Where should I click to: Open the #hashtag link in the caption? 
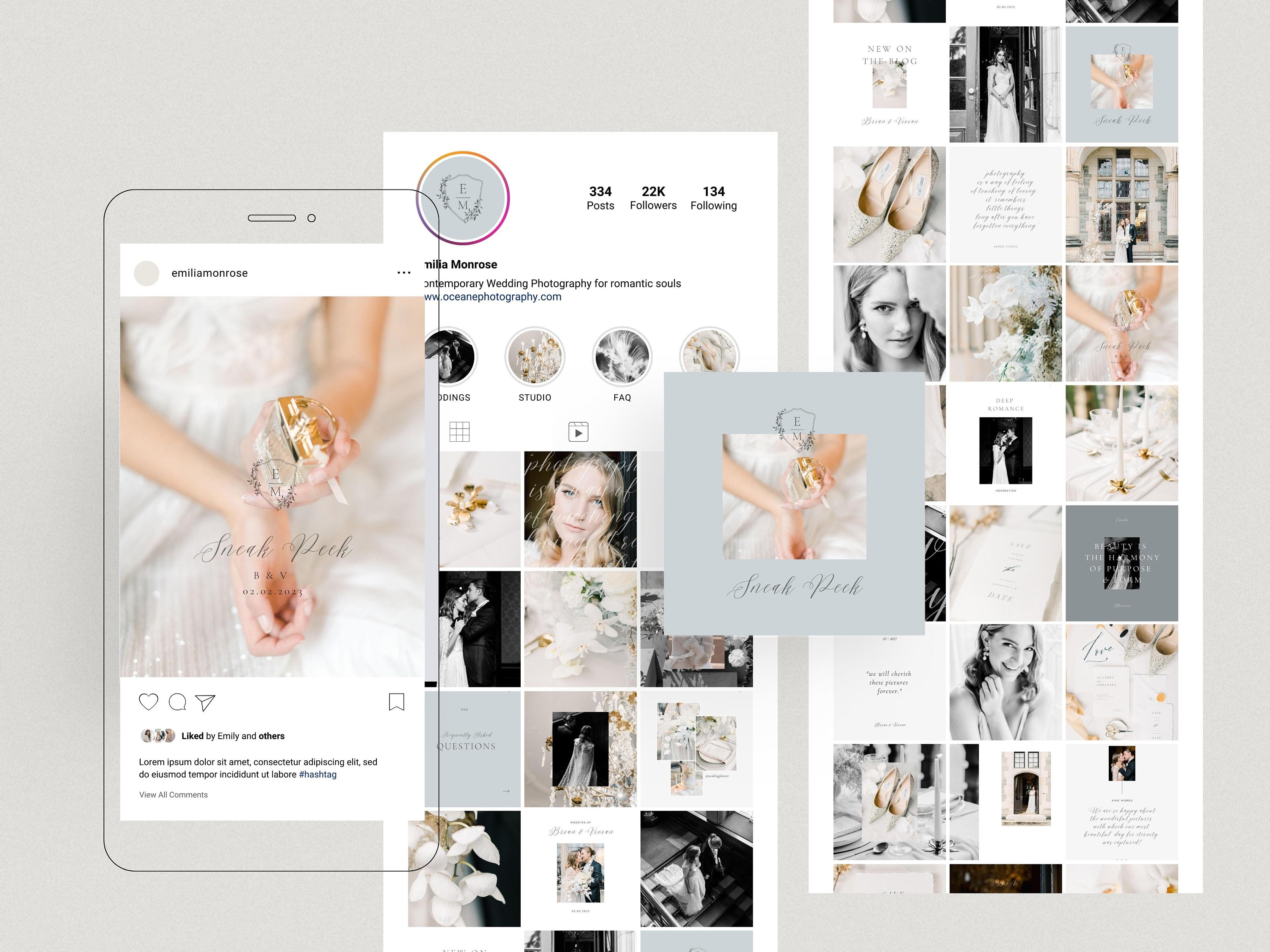(317, 774)
